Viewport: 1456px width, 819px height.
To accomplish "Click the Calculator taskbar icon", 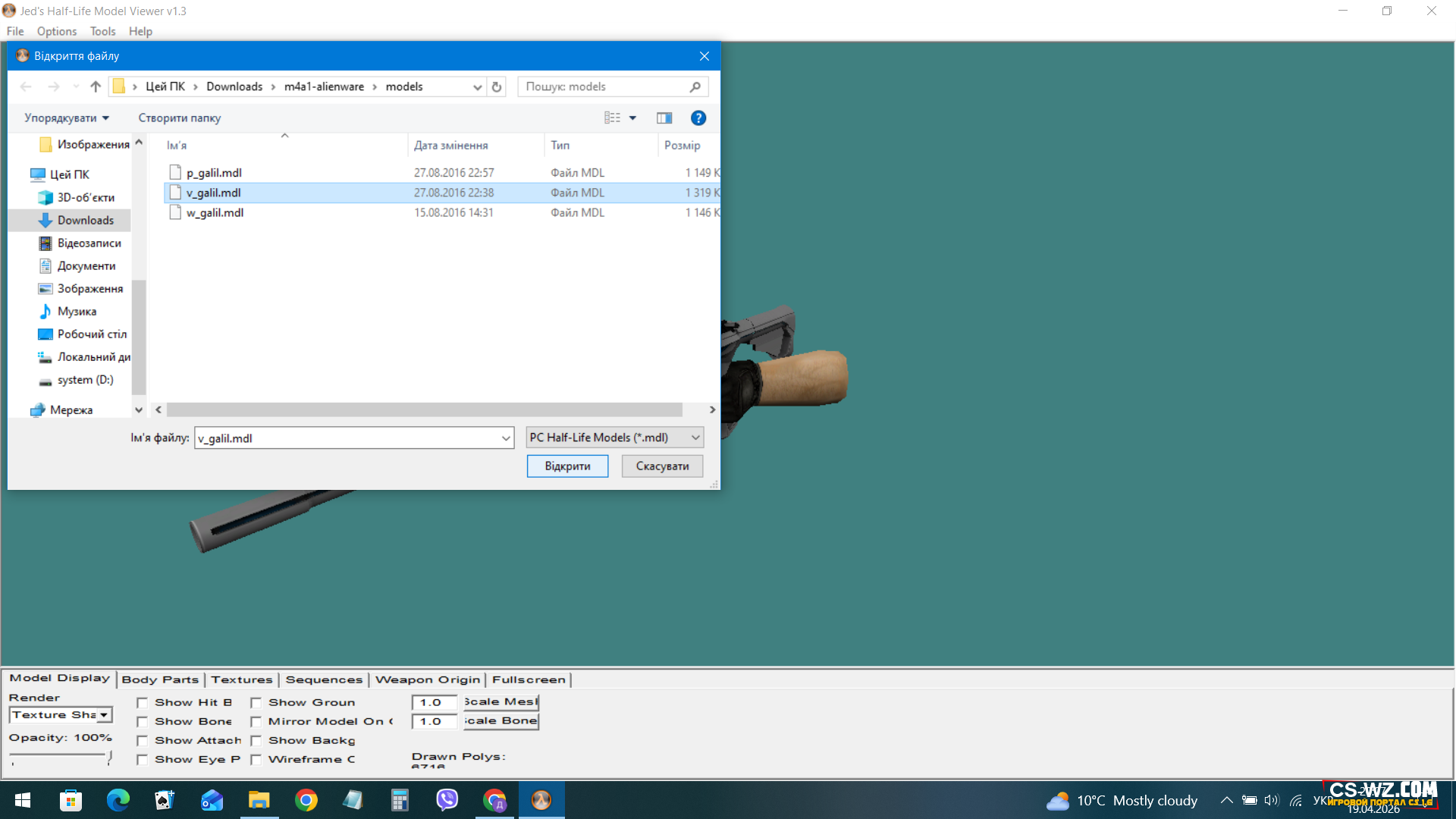I will tap(400, 800).
